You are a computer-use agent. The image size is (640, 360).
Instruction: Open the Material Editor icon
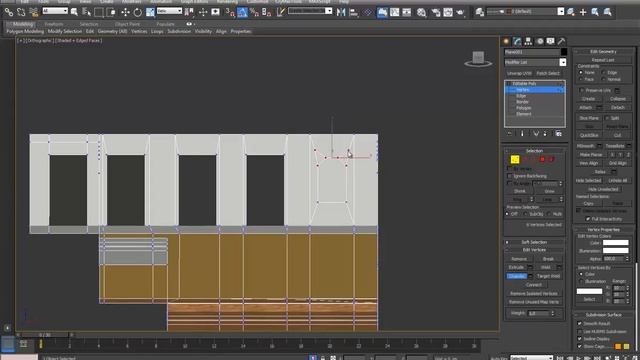tap(421, 12)
